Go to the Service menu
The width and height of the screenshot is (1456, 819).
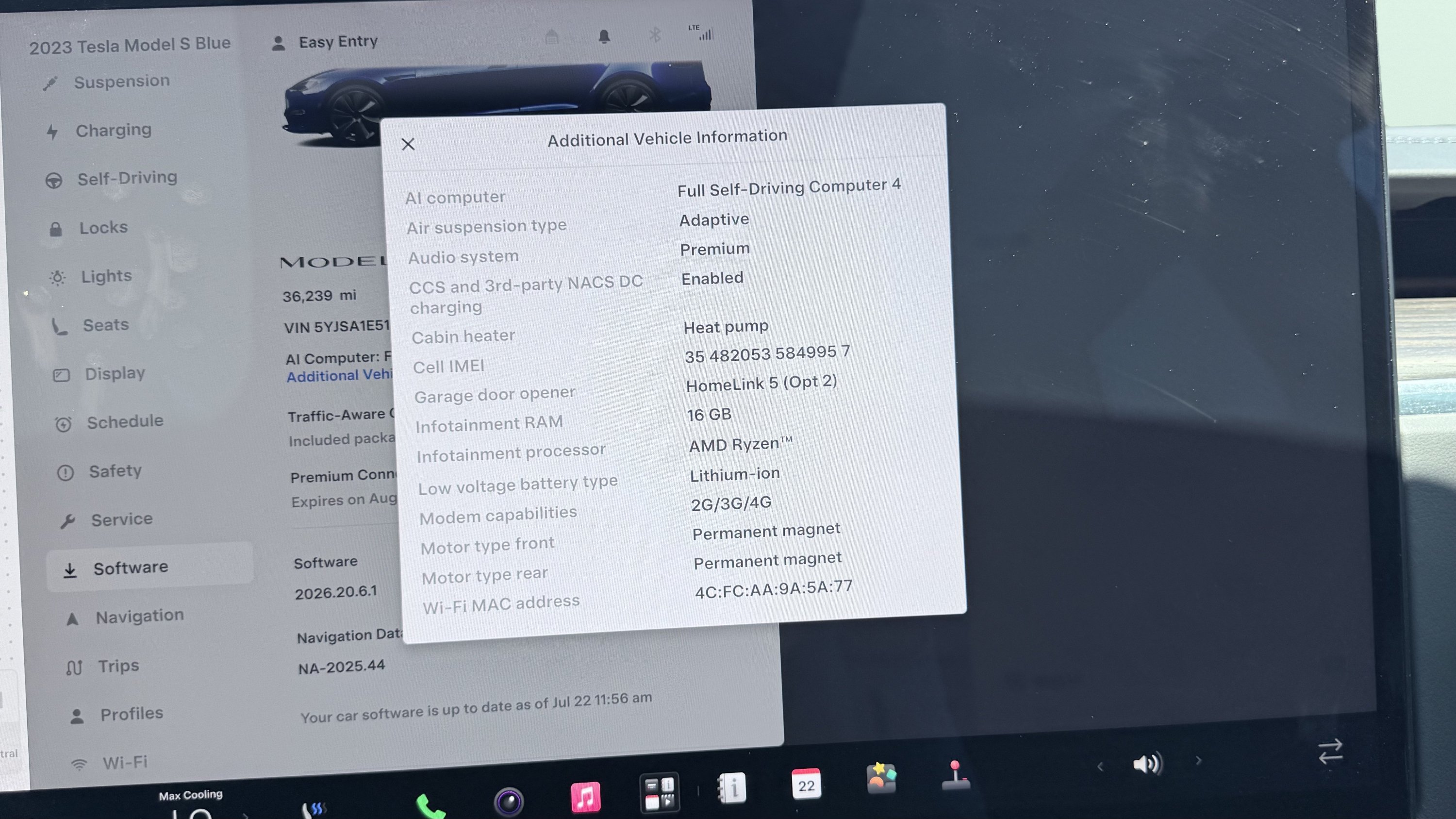(106, 520)
